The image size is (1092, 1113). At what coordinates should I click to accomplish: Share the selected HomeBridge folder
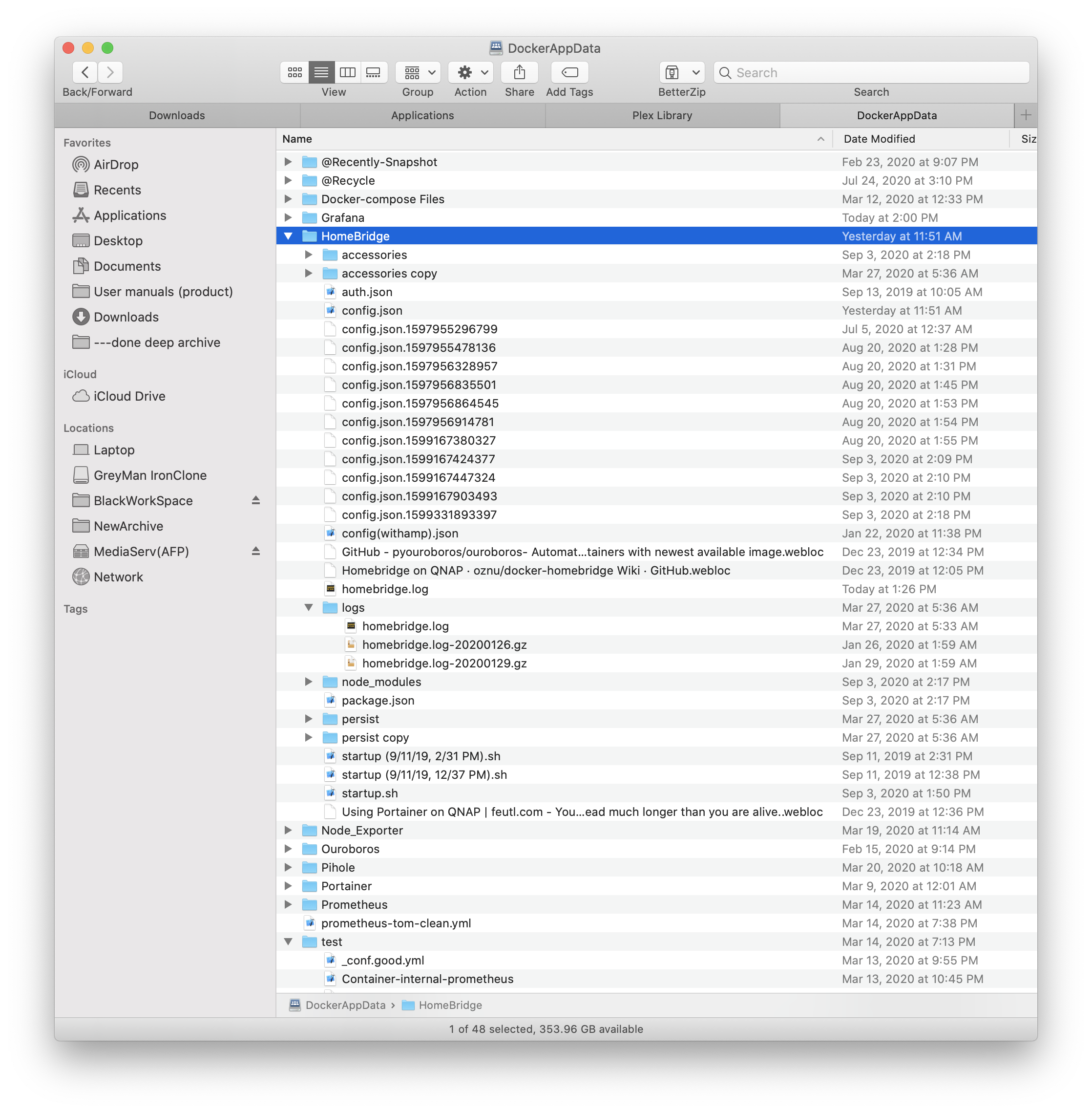(x=519, y=72)
